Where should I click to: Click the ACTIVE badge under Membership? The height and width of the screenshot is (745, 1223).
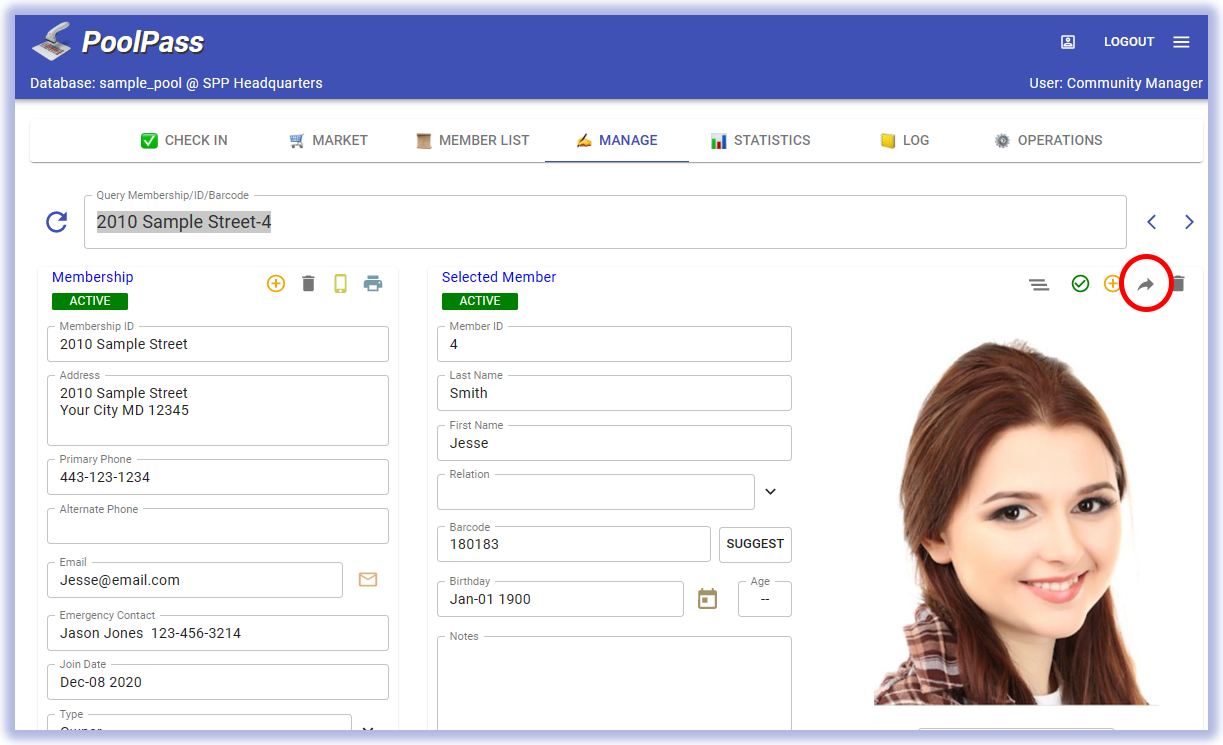point(90,301)
